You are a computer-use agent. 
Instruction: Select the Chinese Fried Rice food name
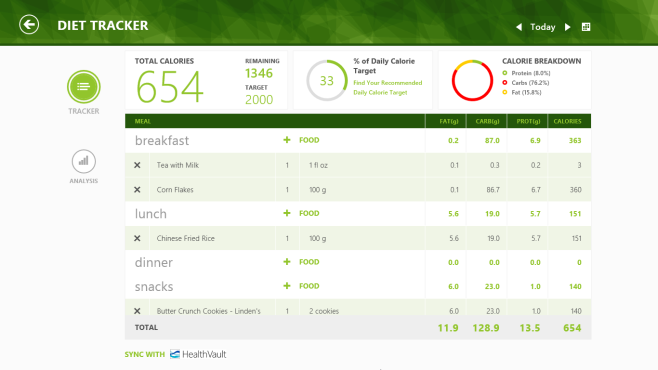tap(185, 238)
